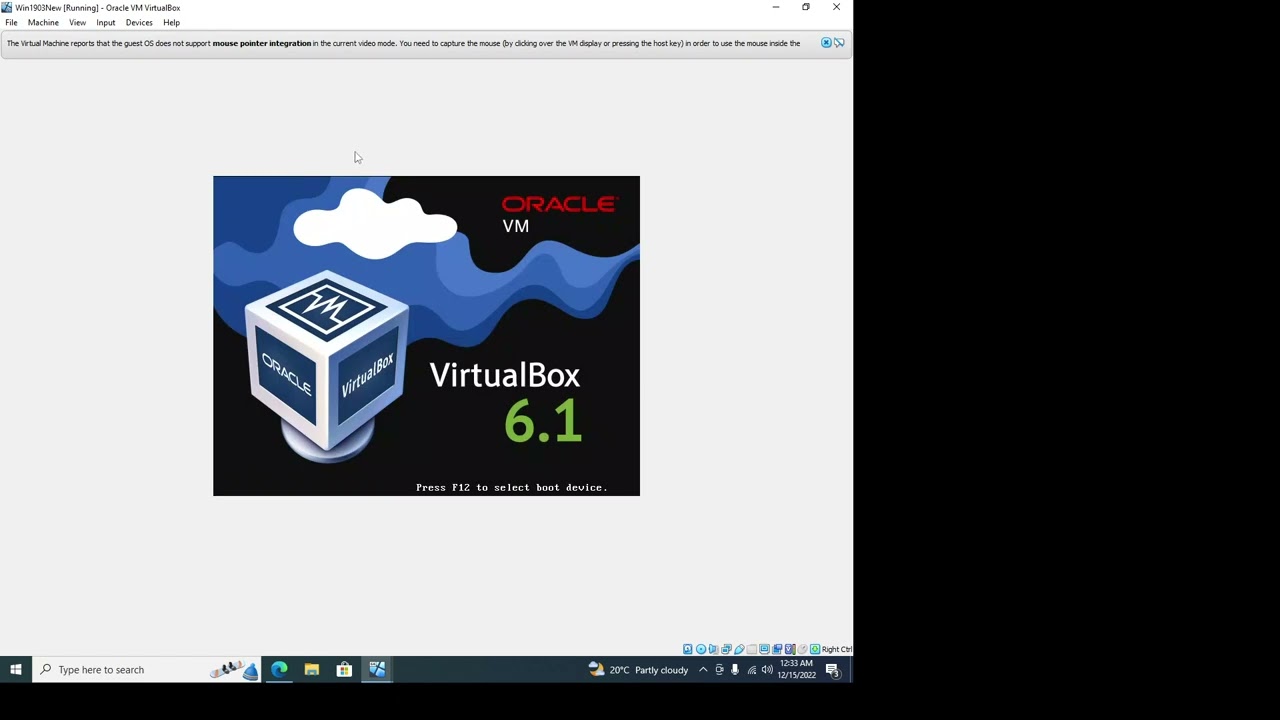Open File Explorer from the taskbar
This screenshot has width=1280, height=720.
click(x=312, y=670)
